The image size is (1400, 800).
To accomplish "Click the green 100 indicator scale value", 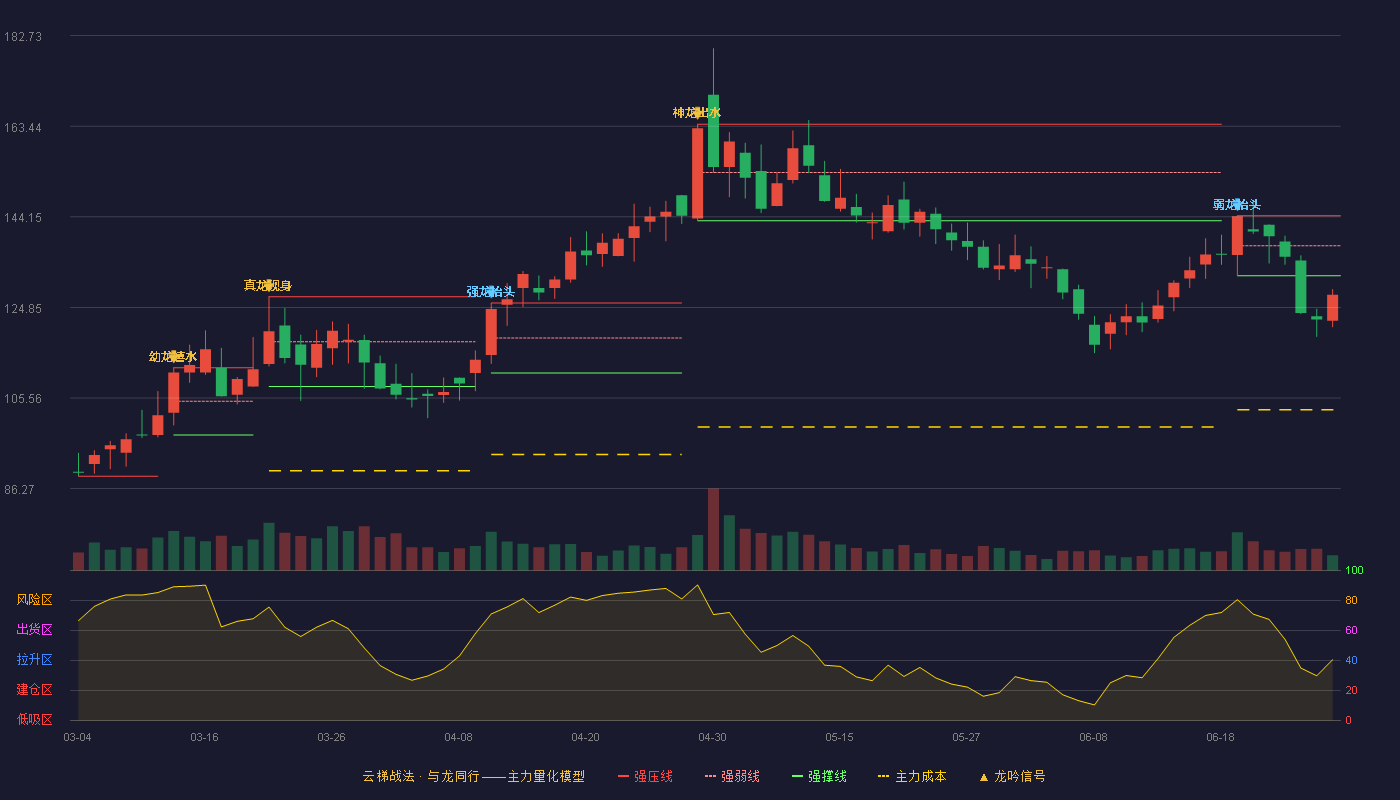I will point(1354,570).
